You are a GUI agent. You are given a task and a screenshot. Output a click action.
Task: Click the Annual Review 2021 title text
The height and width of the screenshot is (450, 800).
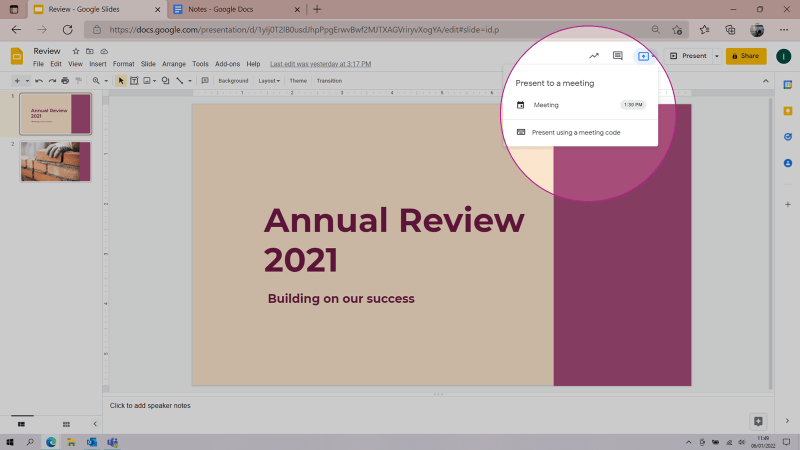click(x=394, y=240)
